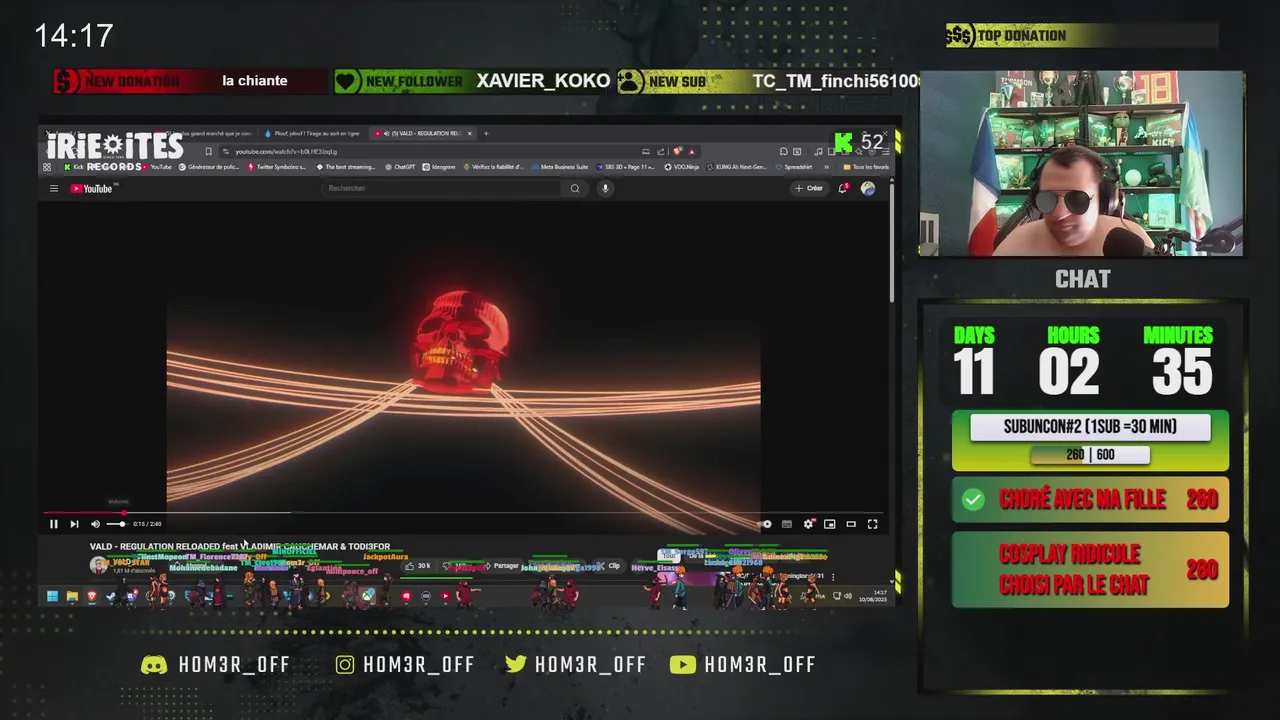Screen dimensions: 1280x720
Task: Open VALD channel avatar
Action: click(98, 566)
